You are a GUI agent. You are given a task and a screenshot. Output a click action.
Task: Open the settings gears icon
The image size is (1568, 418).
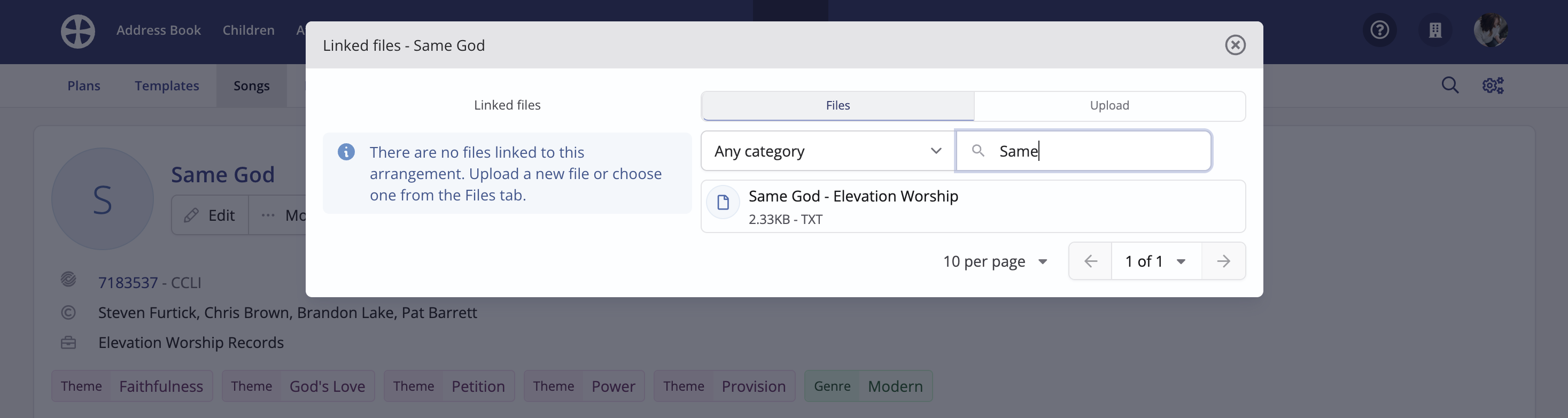coord(1493,85)
